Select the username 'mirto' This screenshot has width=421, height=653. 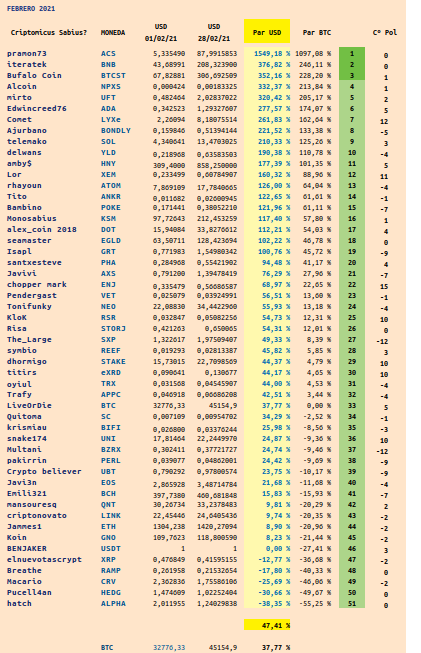pyautogui.click(x=19, y=97)
